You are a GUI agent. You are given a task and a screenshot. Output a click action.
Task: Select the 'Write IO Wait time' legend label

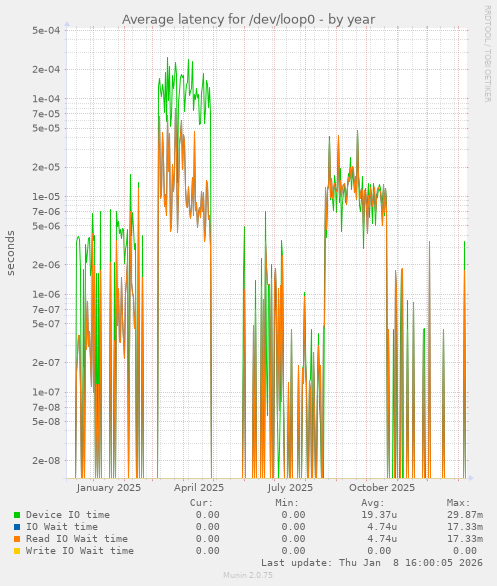[x=80, y=550]
